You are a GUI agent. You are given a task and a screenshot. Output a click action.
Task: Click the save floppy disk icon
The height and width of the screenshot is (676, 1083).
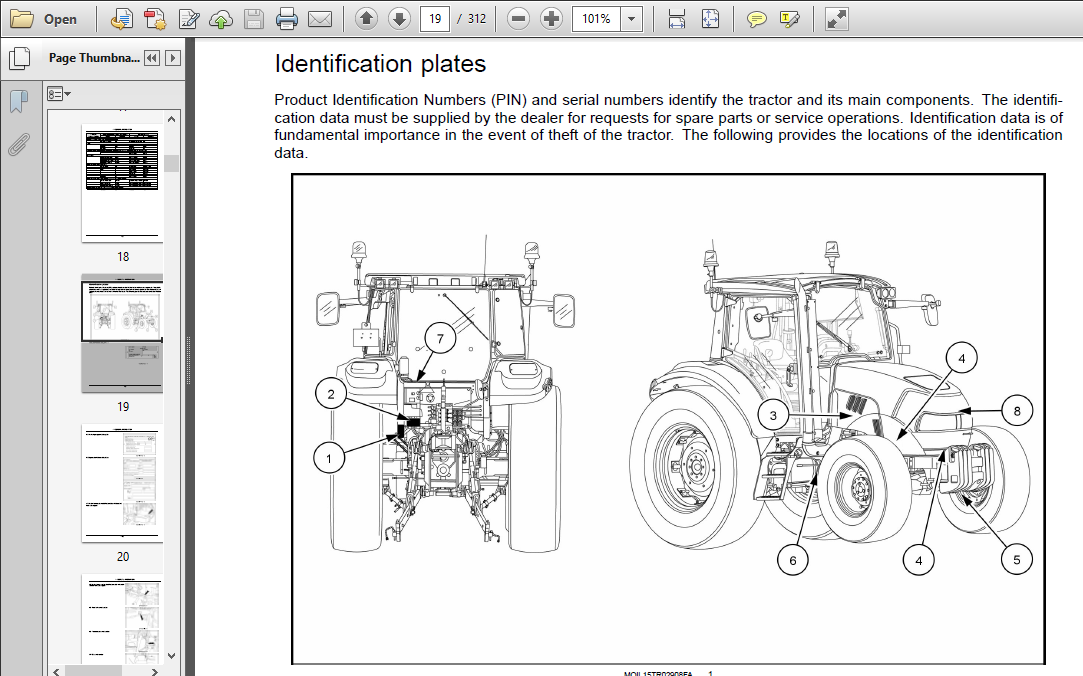[253, 19]
